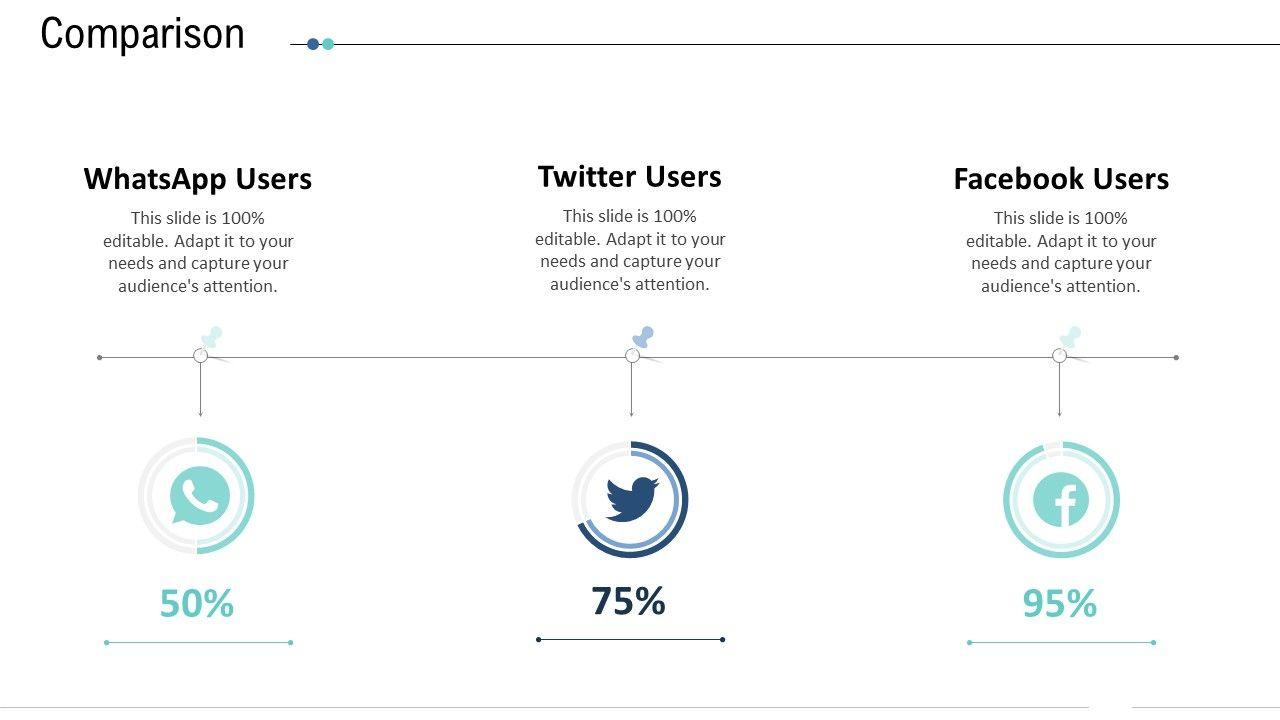Viewport: 1280px width, 720px height.
Task: Click the 50% percentage value
Action: (197, 604)
